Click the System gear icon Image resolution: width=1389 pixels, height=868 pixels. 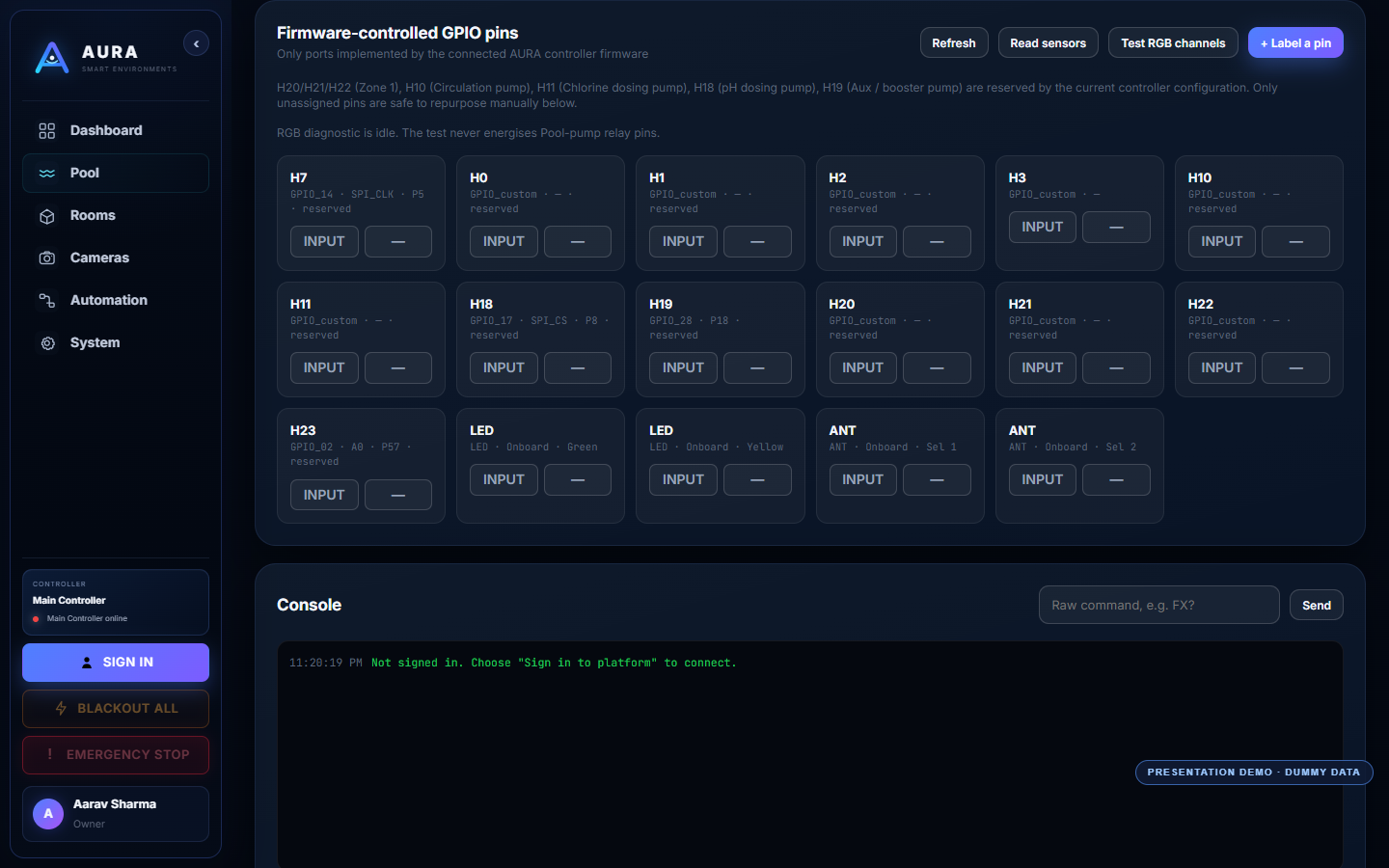[x=46, y=343]
